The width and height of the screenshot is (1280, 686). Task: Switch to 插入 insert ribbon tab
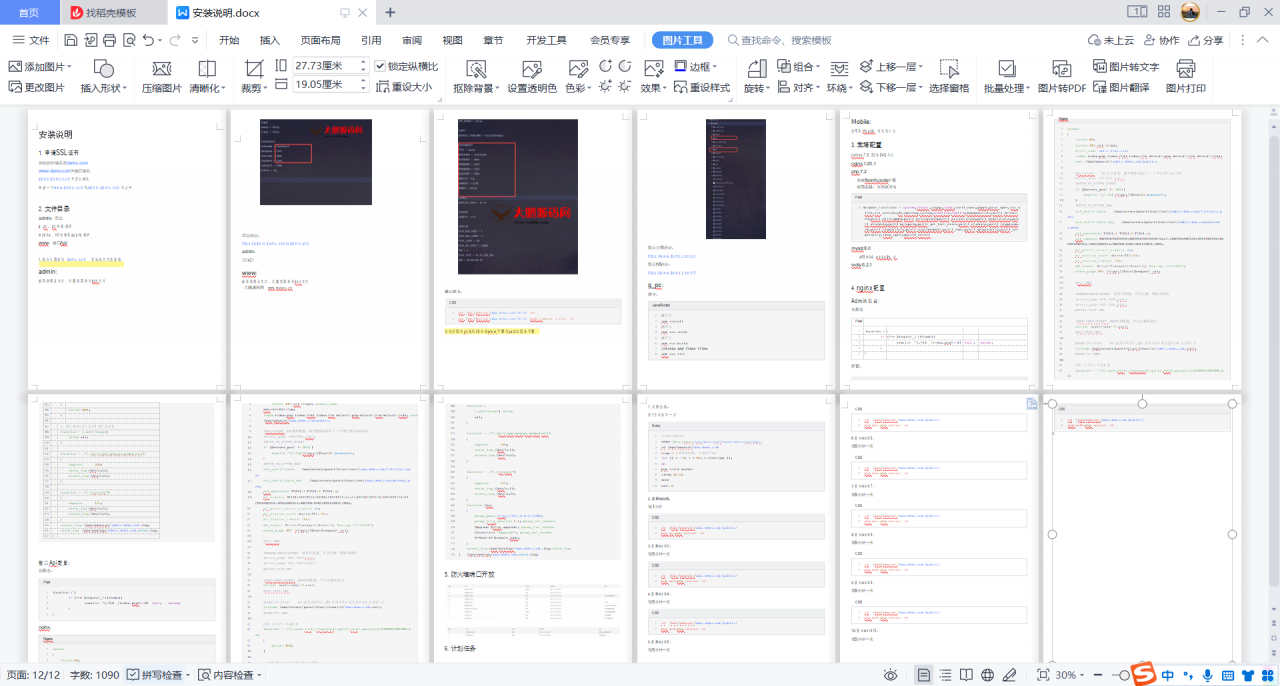270,40
